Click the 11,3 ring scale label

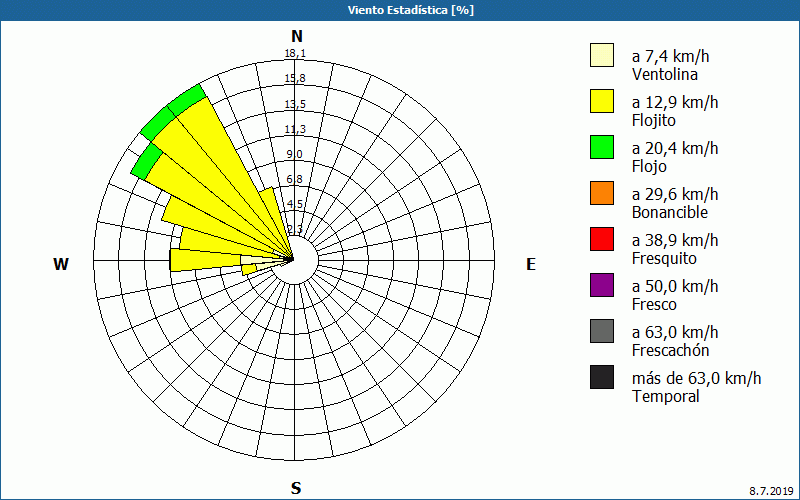click(295, 129)
